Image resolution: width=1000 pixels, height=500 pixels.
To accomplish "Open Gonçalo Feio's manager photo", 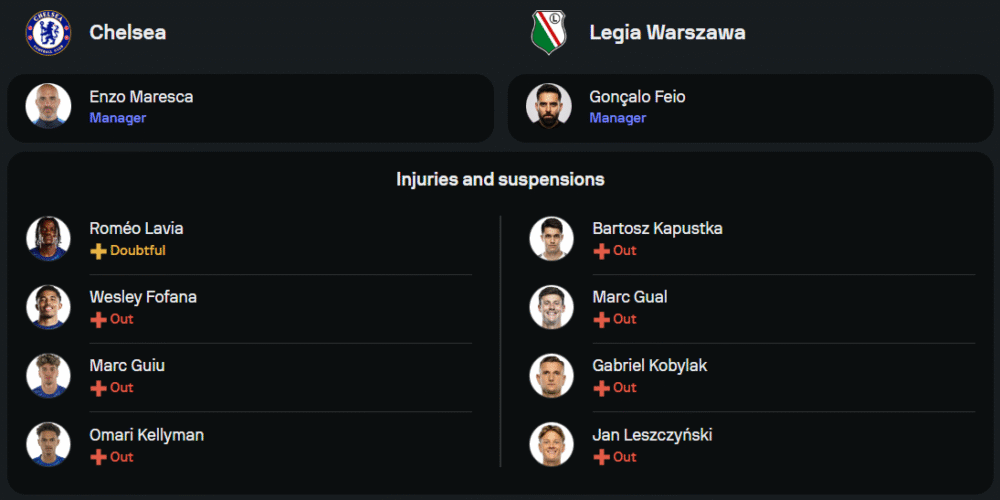I will [x=548, y=106].
